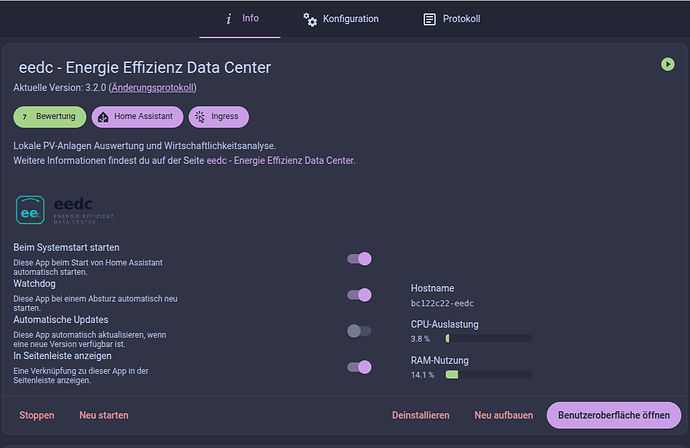Click the Deinstallieren button

tap(421, 415)
